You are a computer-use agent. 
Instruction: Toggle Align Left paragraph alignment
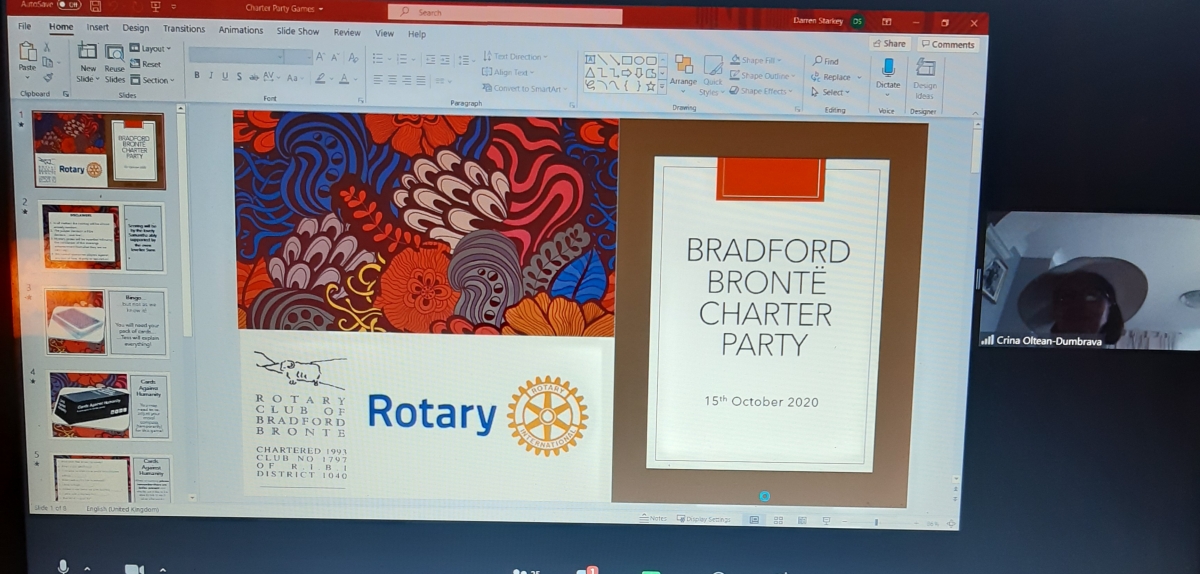point(379,80)
